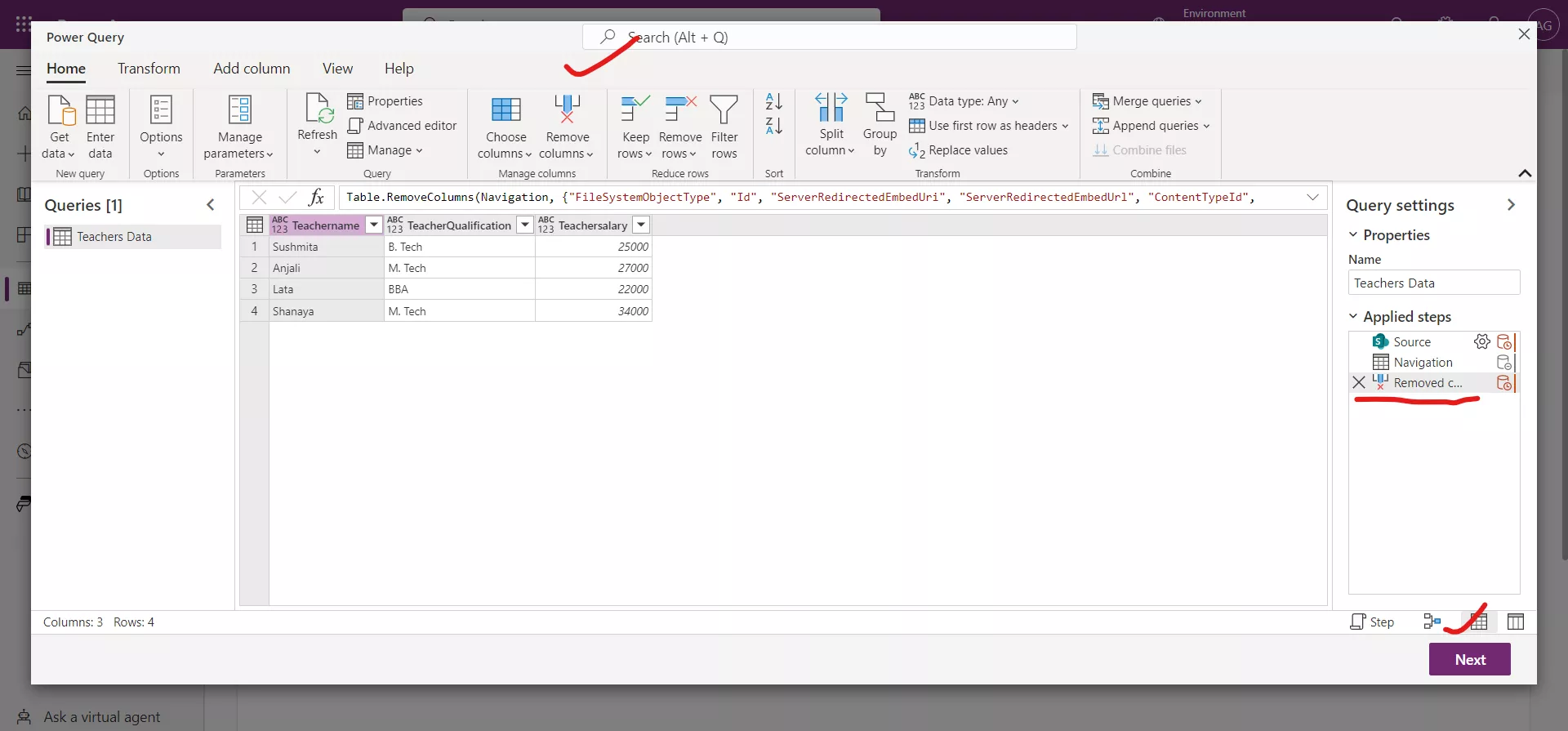Select the Source applied step
Image resolution: width=1568 pixels, height=731 pixels.
pyautogui.click(x=1411, y=341)
